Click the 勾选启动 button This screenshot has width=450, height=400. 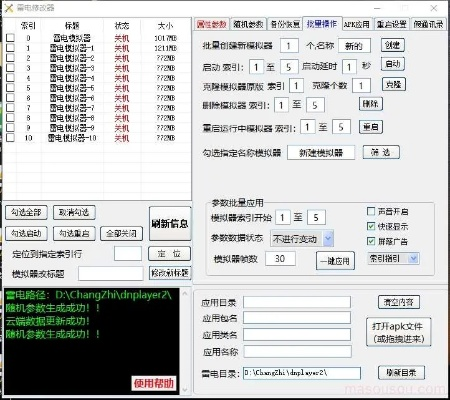pos(26,233)
